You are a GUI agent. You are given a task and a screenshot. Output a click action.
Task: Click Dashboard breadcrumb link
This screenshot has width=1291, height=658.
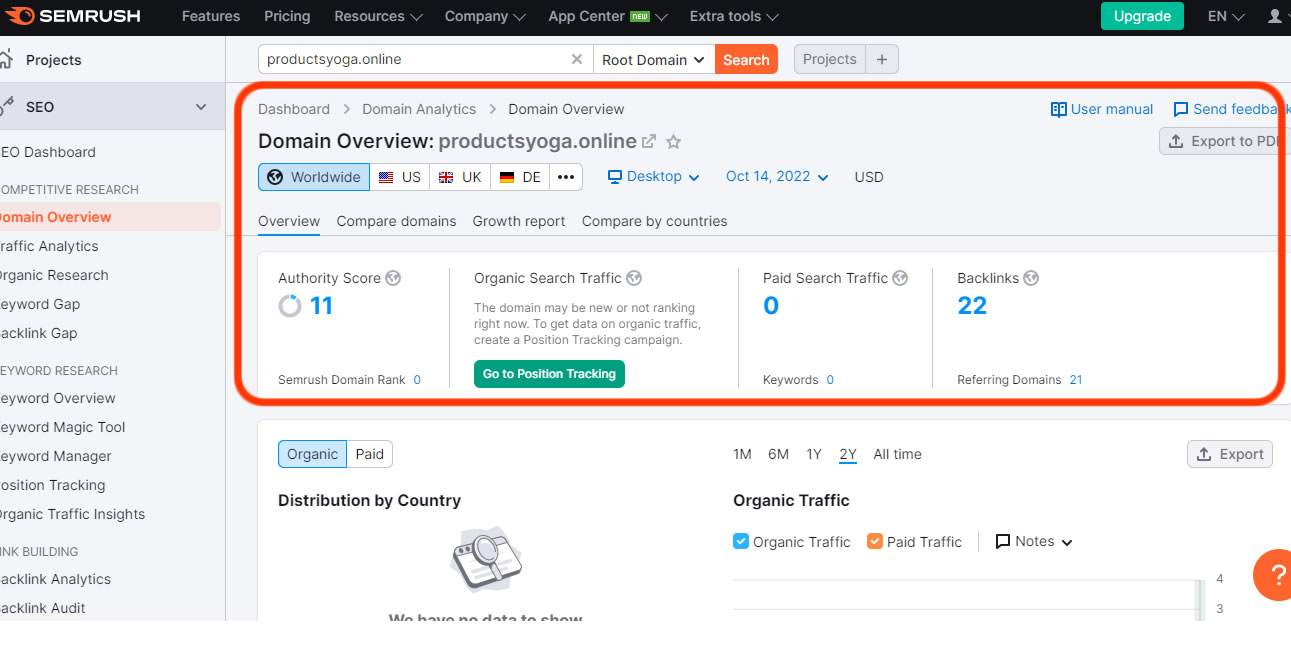coord(294,109)
